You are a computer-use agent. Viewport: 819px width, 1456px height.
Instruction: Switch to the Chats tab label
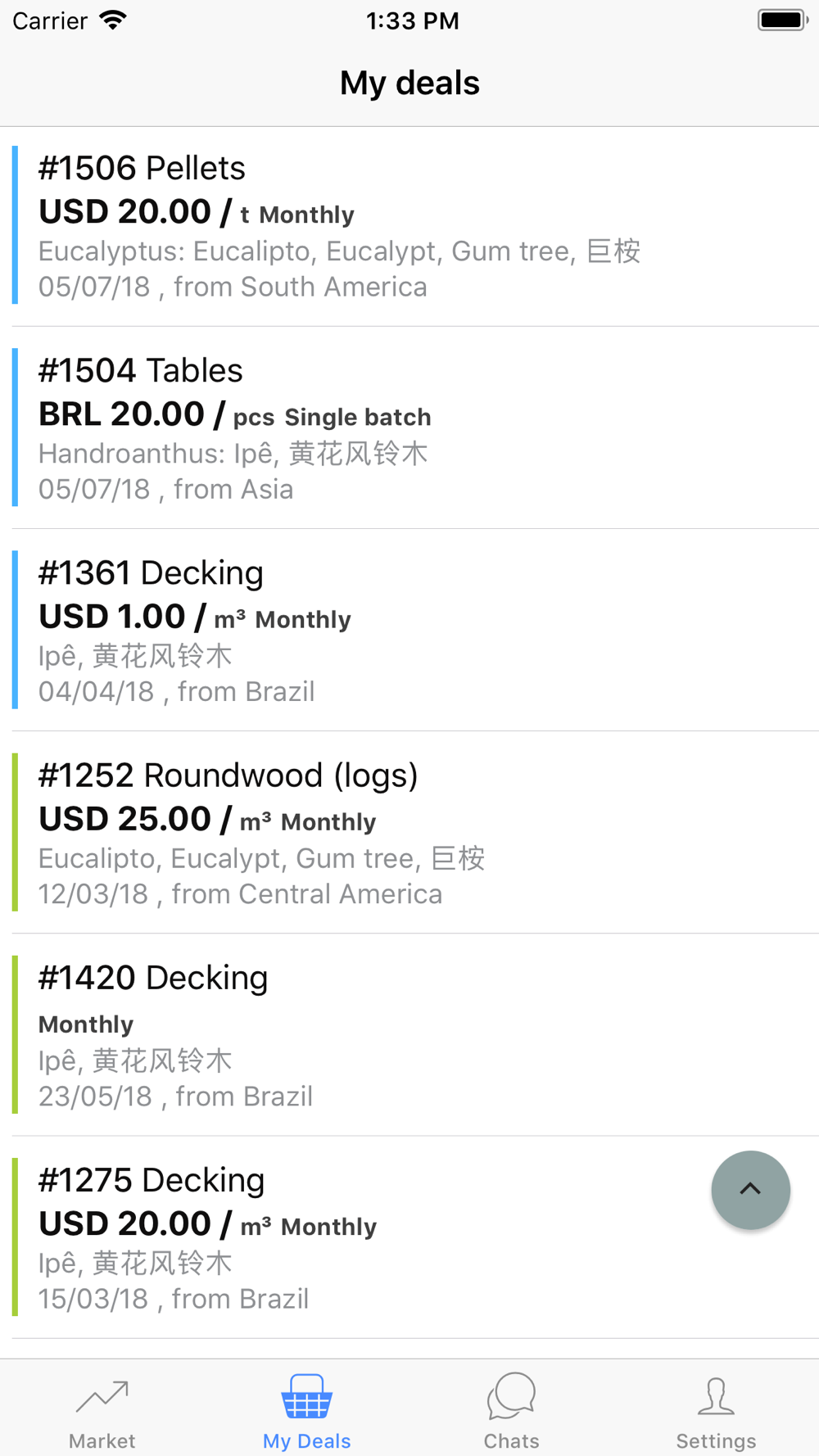pos(511,1440)
